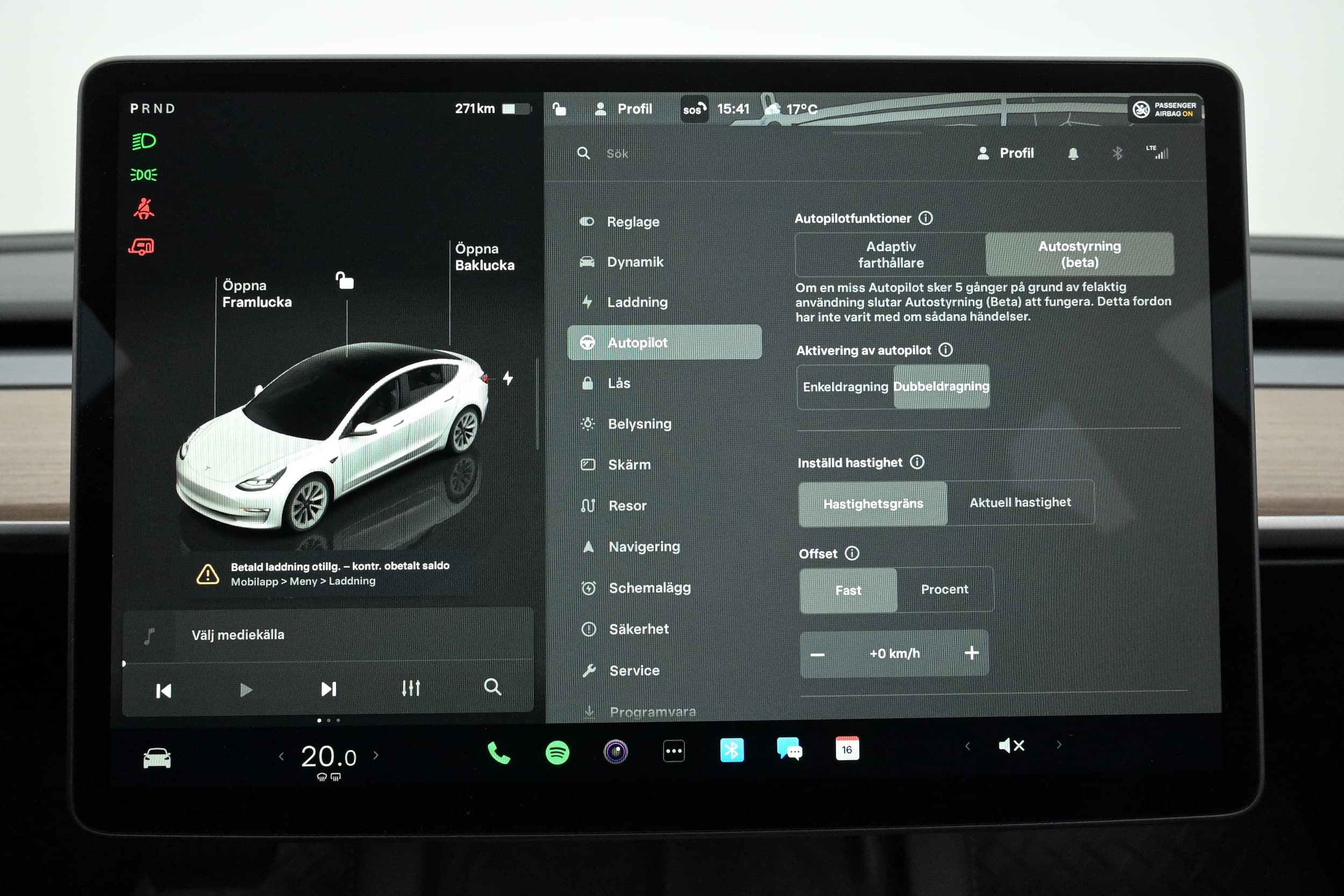Launch Spotify from the bottom dock
The image size is (1344, 896).
coord(557,752)
